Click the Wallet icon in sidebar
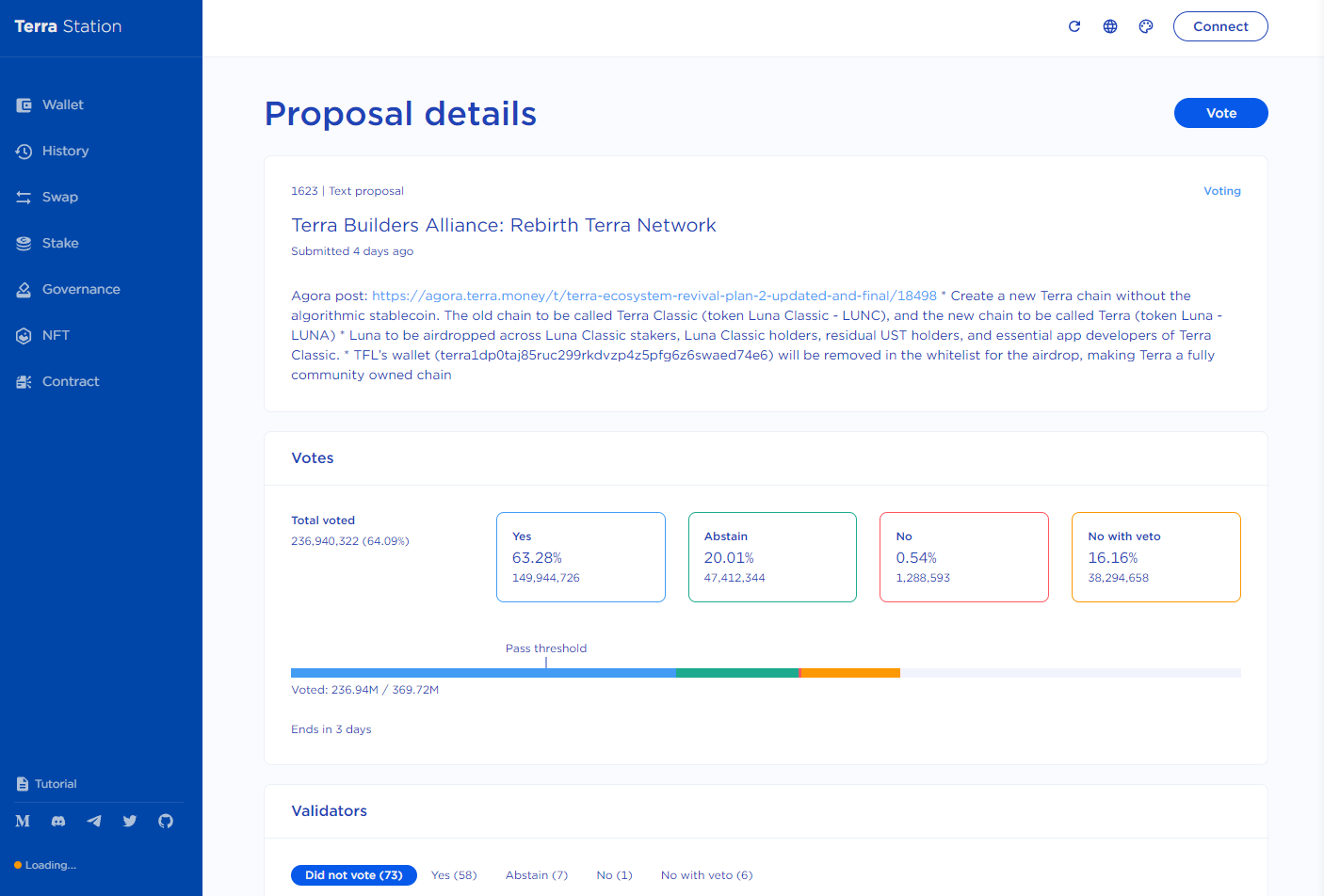Viewport: 1324px width, 896px height. tap(24, 105)
